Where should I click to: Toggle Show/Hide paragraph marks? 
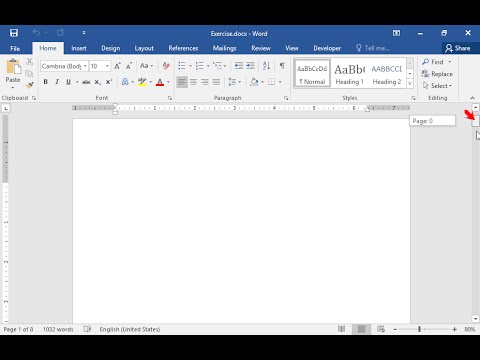click(x=282, y=66)
